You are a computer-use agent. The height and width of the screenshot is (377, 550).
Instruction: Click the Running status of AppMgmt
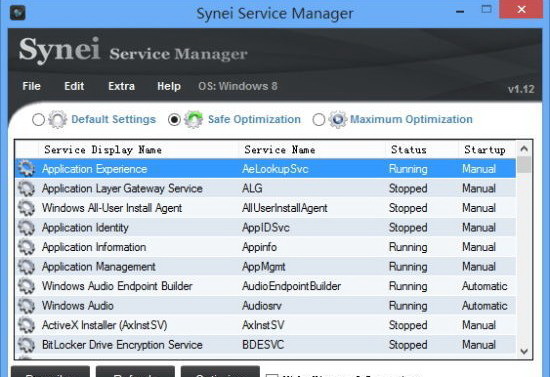click(x=408, y=267)
